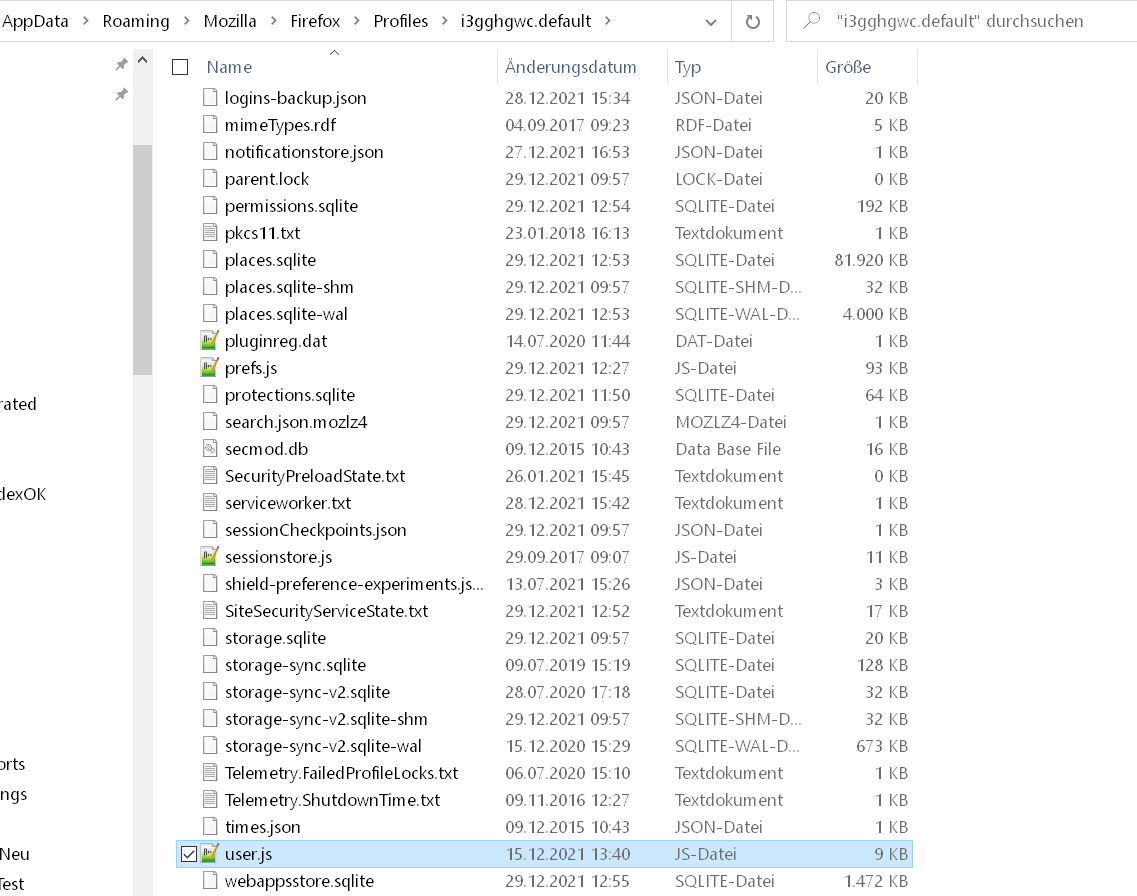
Task: Click the refresh button in address bar
Action: pyautogui.click(x=753, y=22)
